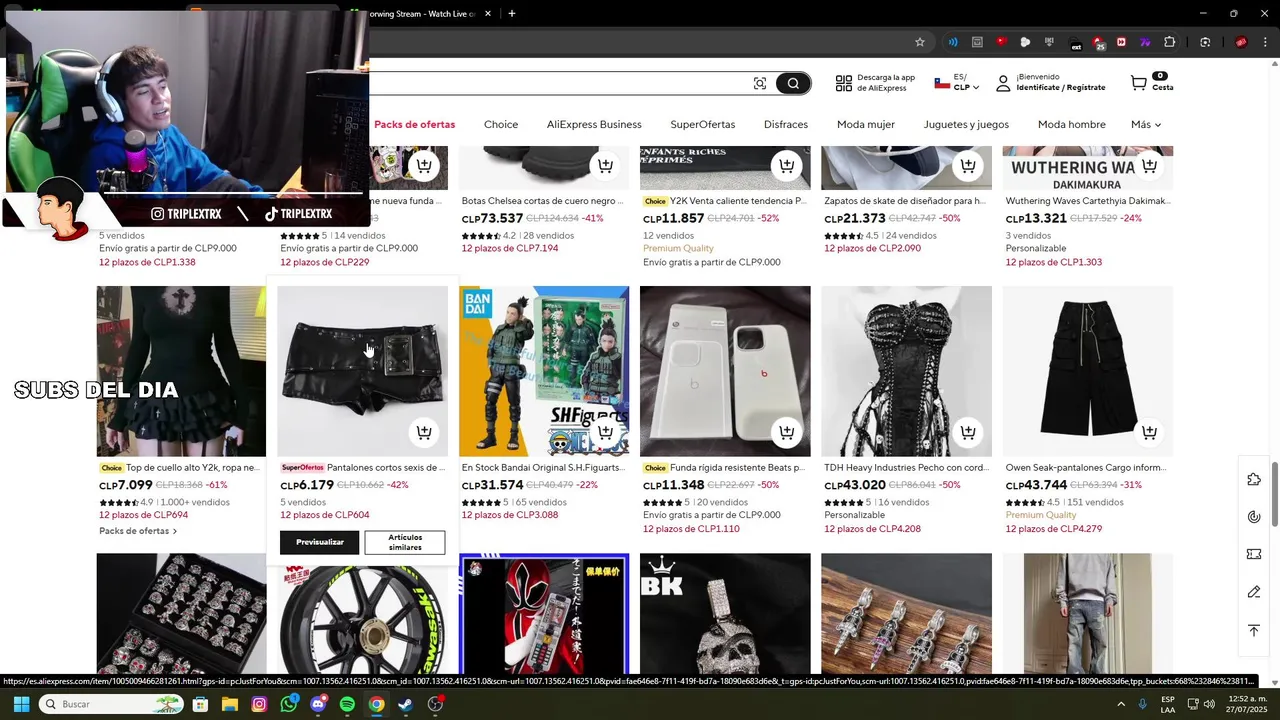Click the puzzle-piece icon in floating sidebar
The height and width of the screenshot is (720, 1280).
(x=1254, y=479)
